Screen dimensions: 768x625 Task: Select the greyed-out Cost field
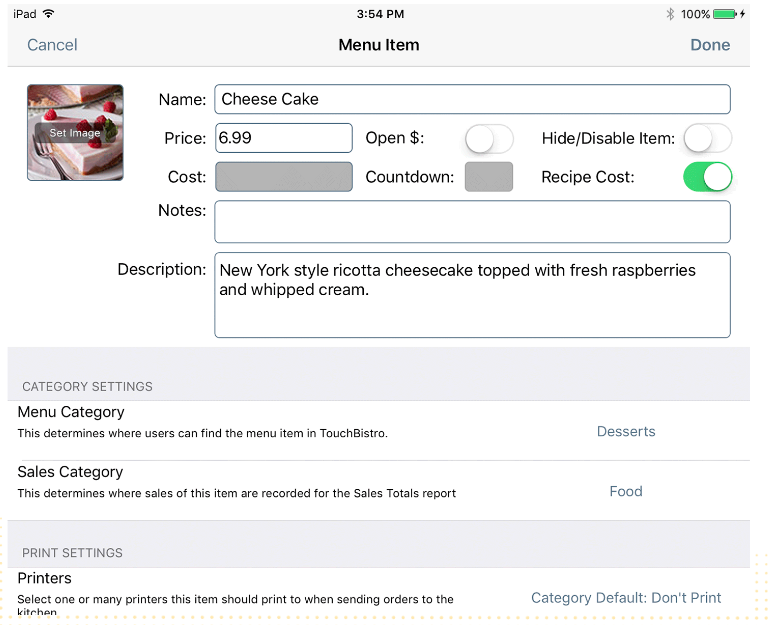(284, 177)
